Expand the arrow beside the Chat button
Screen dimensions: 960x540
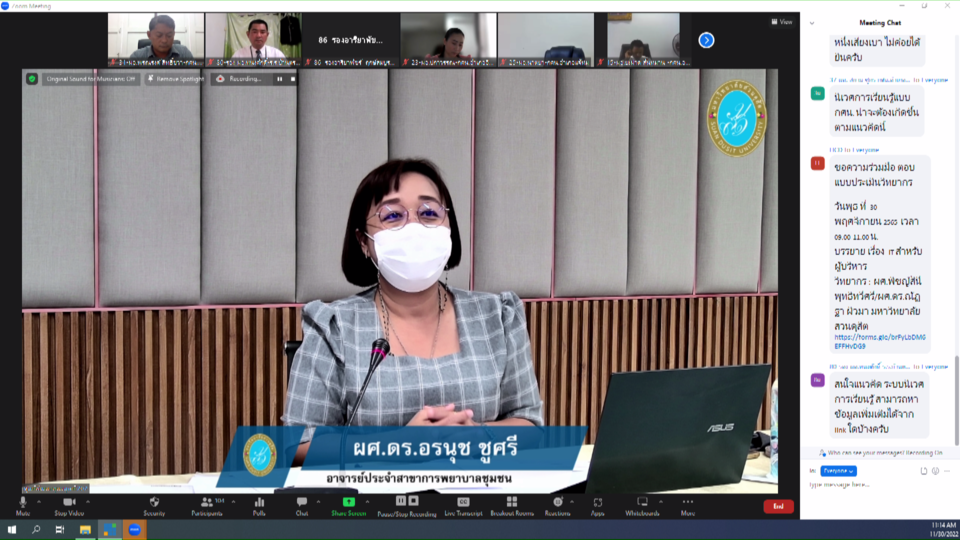click(318, 501)
